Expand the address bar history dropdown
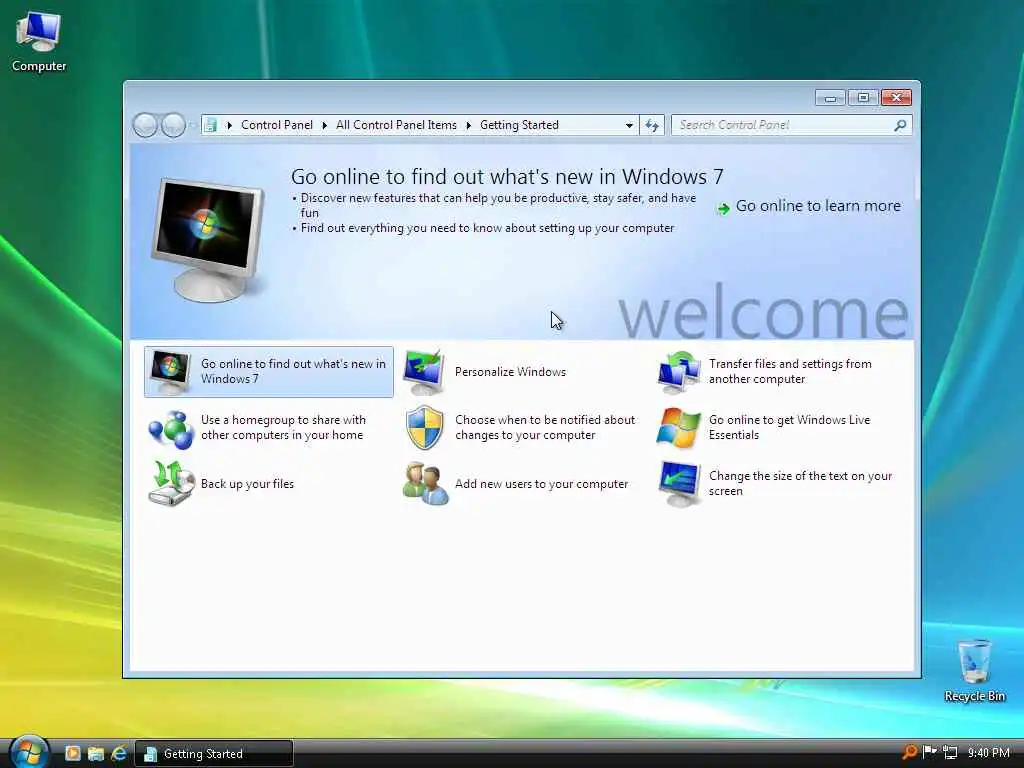The height and width of the screenshot is (768, 1024). [629, 125]
